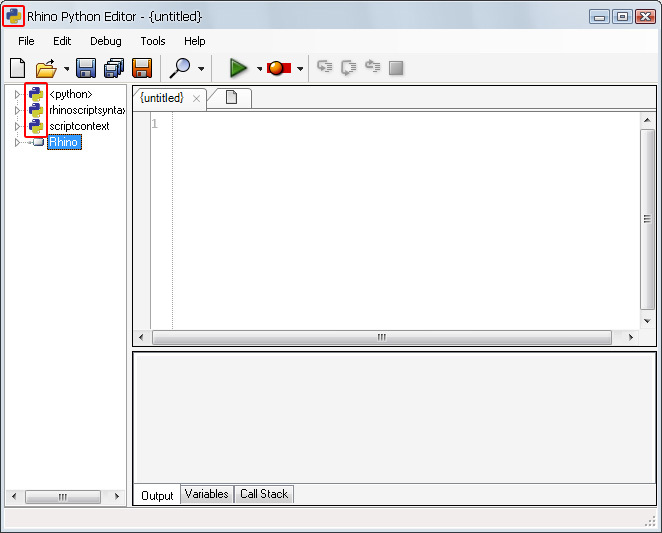Open the magnifier search tool
This screenshot has height=533, width=662.
[180, 68]
